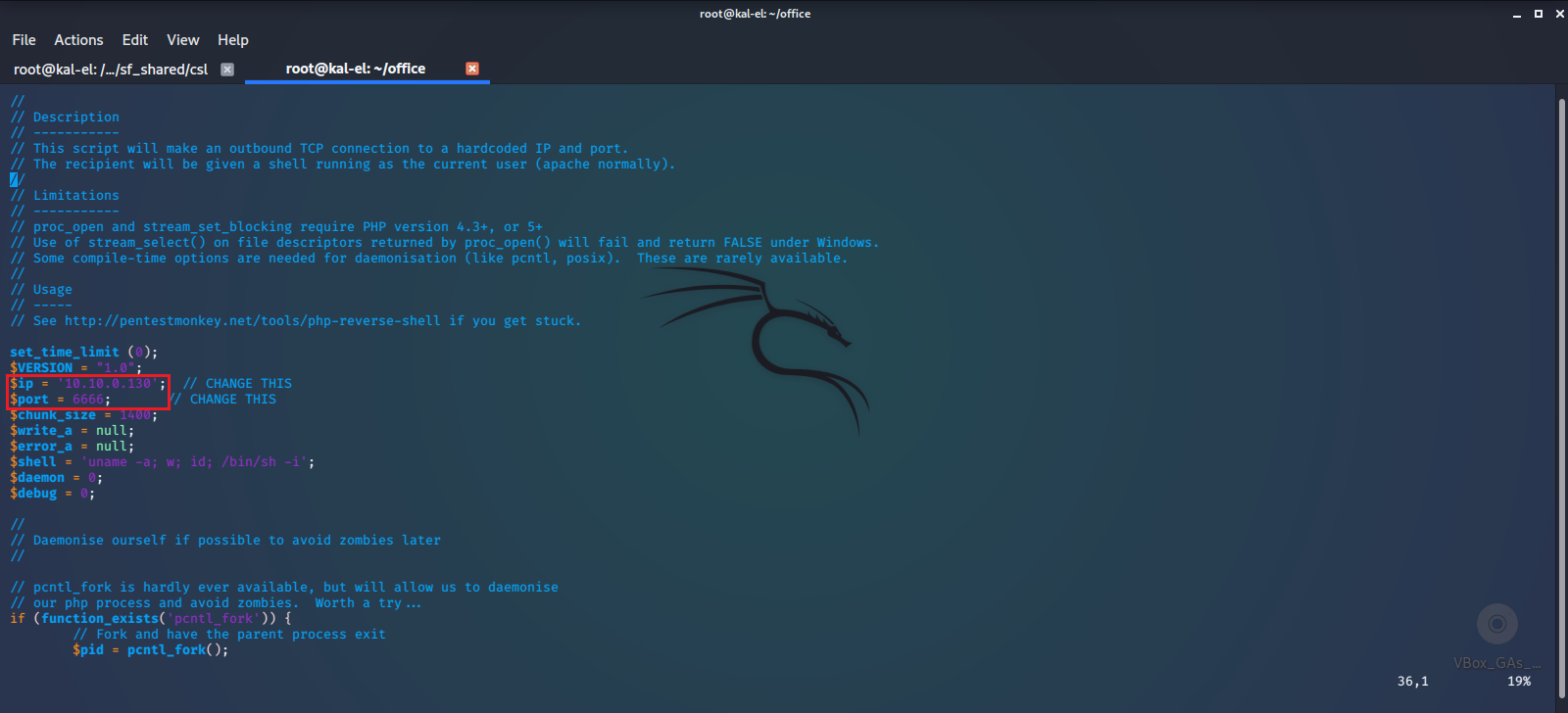The height and width of the screenshot is (713, 1568).
Task: Click the $debug = 0 line
Action: point(53,493)
